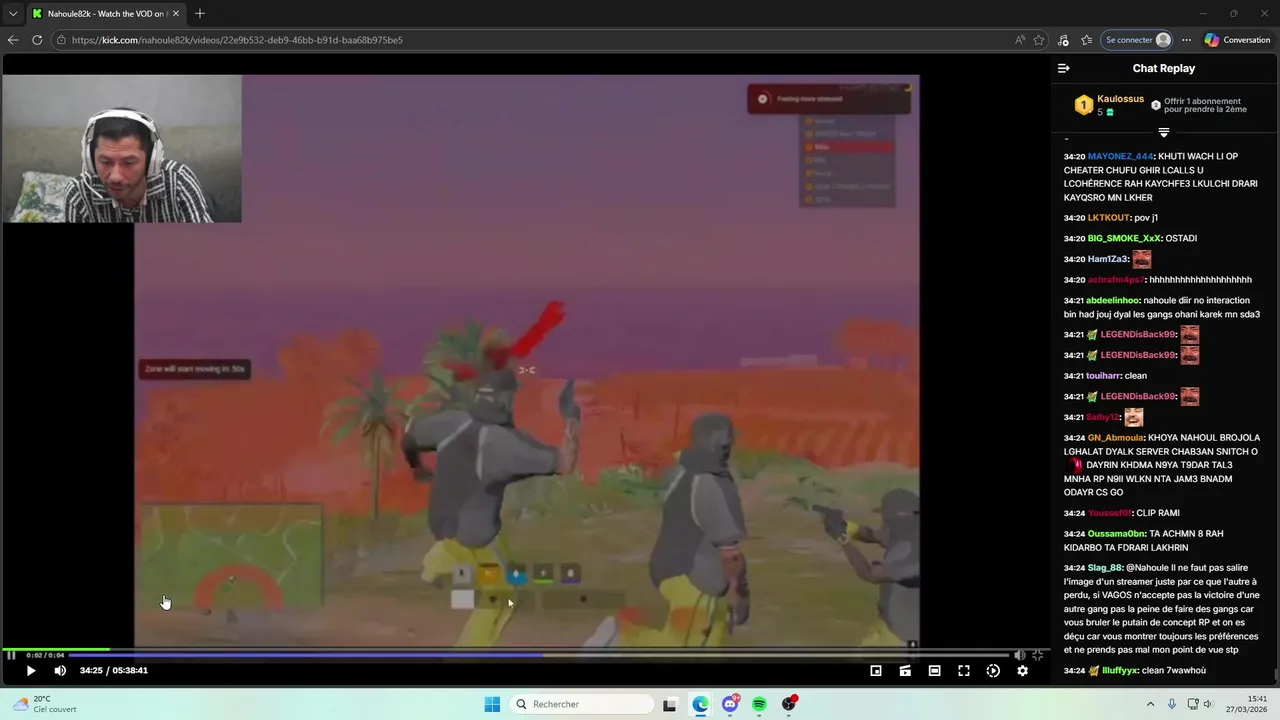This screenshot has height=720, width=1280.
Task: Enter fullscreen mode in the player
Action: 964,671
